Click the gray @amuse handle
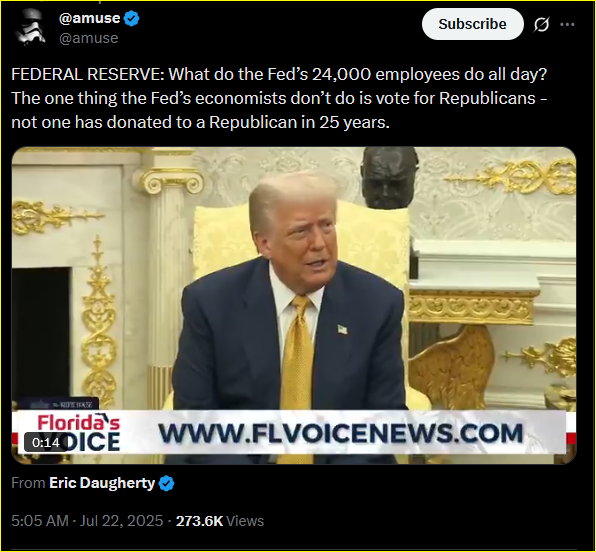Image resolution: width=596 pixels, height=552 pixels. tap(89, 38)
